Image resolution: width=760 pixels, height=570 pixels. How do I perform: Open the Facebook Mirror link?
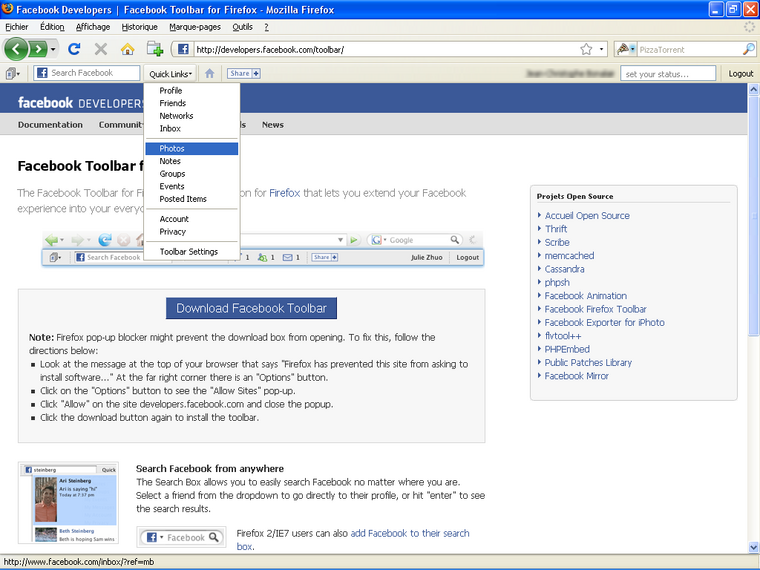click(x=576, y=376)
